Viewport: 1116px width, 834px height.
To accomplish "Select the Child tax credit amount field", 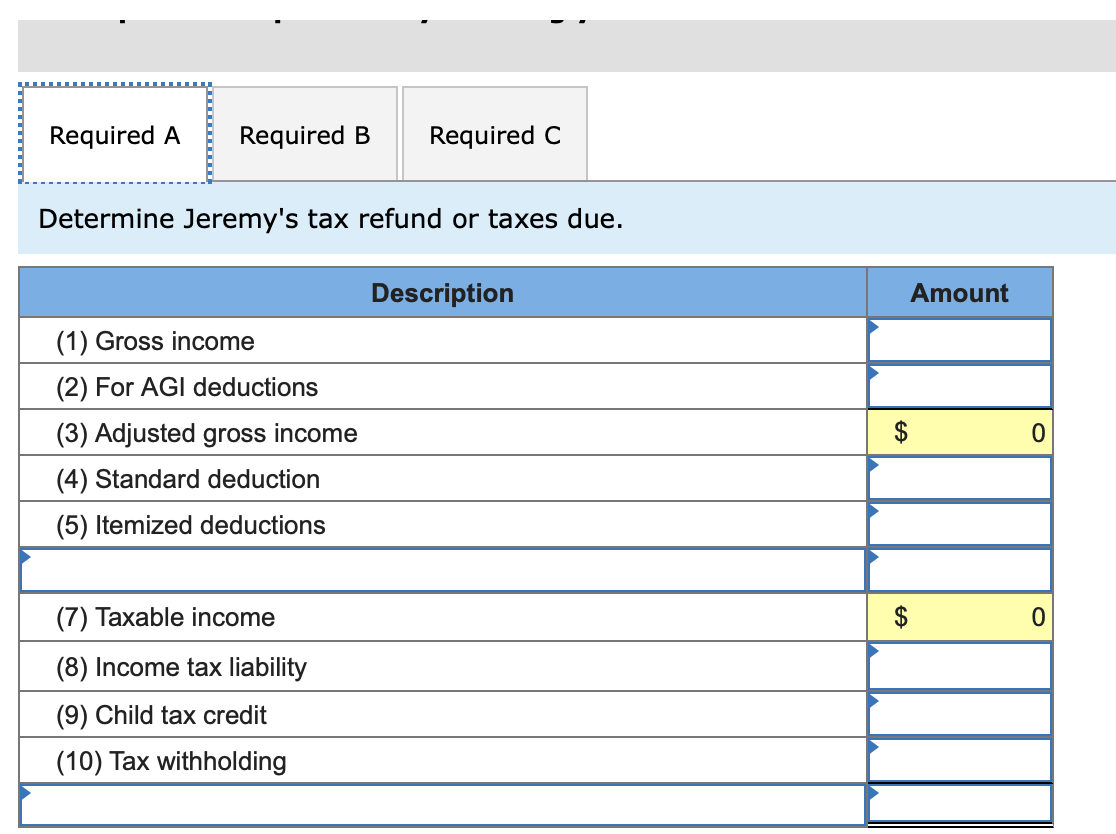I will tap(959, 714).
